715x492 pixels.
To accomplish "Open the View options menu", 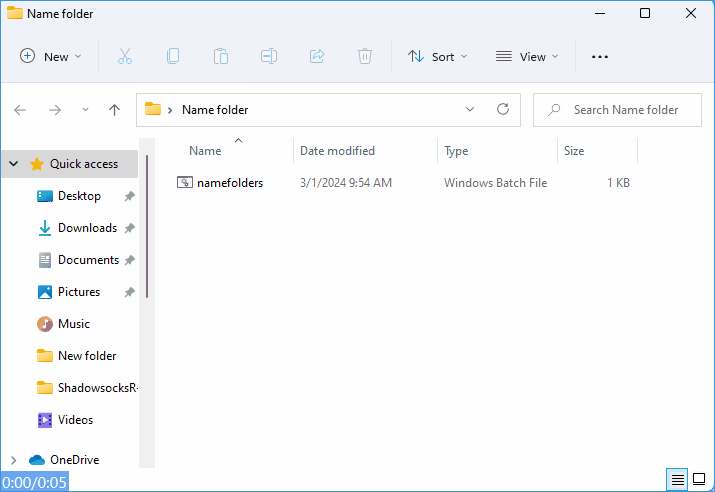I will pyautogui.click(x=527, y=57).
